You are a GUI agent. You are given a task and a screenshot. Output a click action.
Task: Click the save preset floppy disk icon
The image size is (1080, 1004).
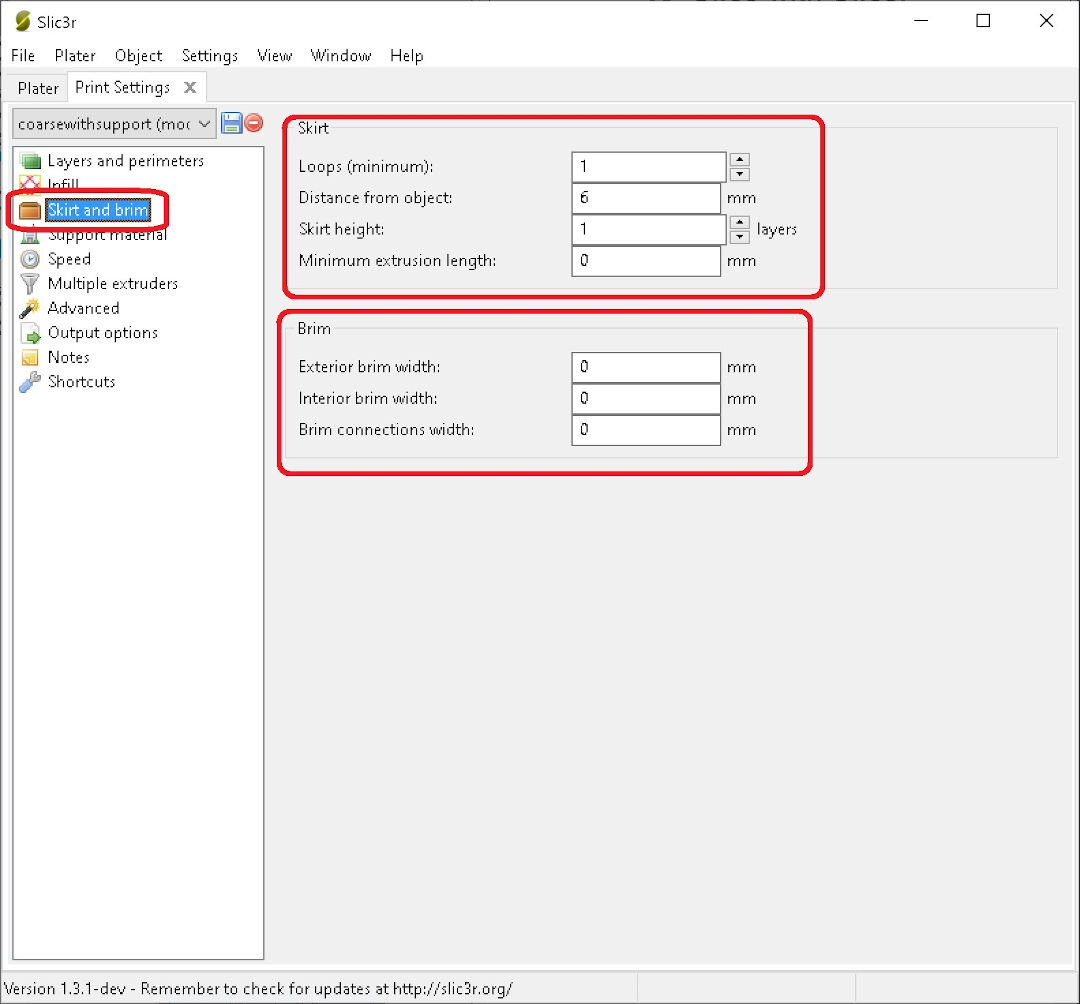(x=231, y=123)
